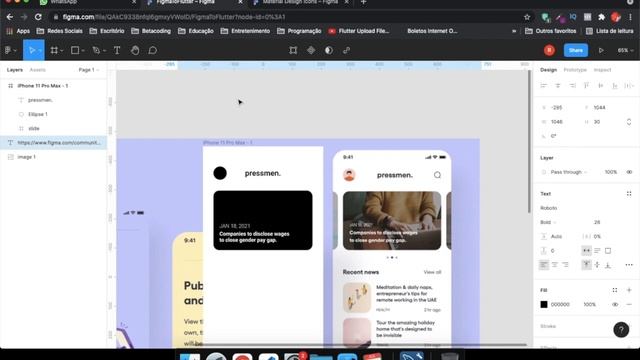Screen dimensions: 640x360
Task: Set text align center
Action: pos(554,265)
